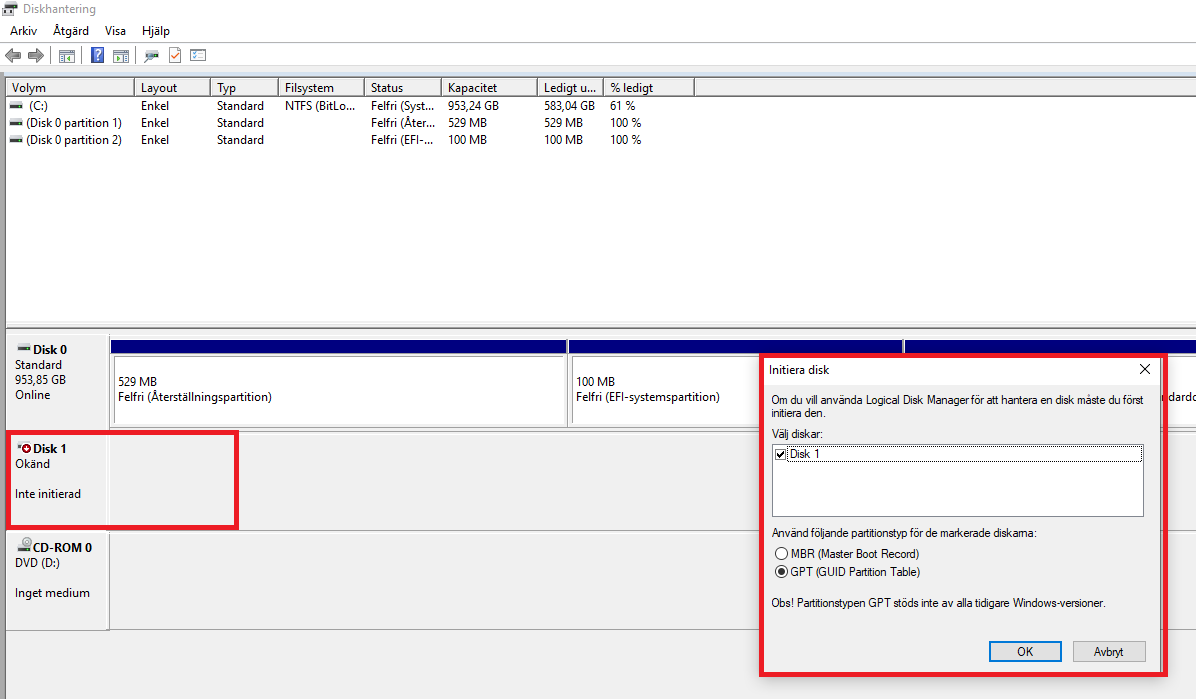Toggle the console tree pane icon
This screenshot has width=1196, height=699.
pos(67,56)
